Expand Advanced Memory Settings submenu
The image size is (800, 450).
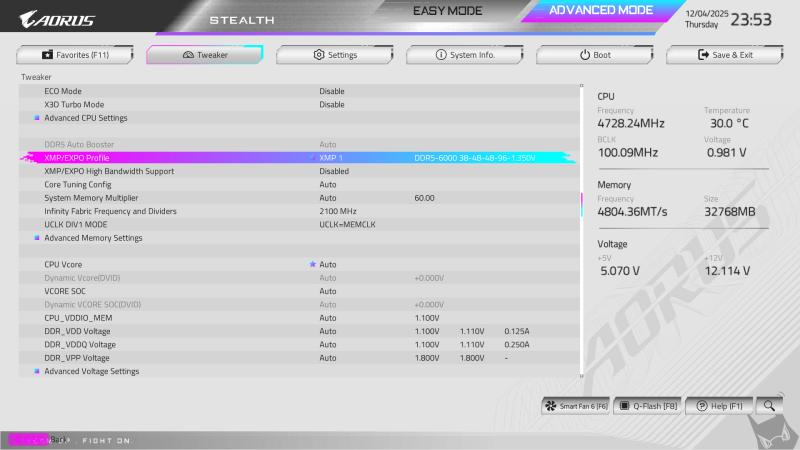tap(93, 238)
